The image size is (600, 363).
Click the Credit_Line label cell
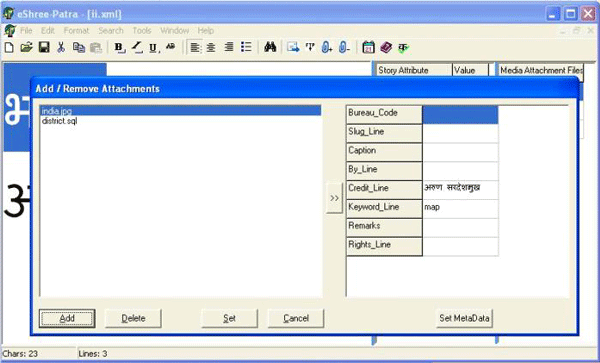click(384, 190)
